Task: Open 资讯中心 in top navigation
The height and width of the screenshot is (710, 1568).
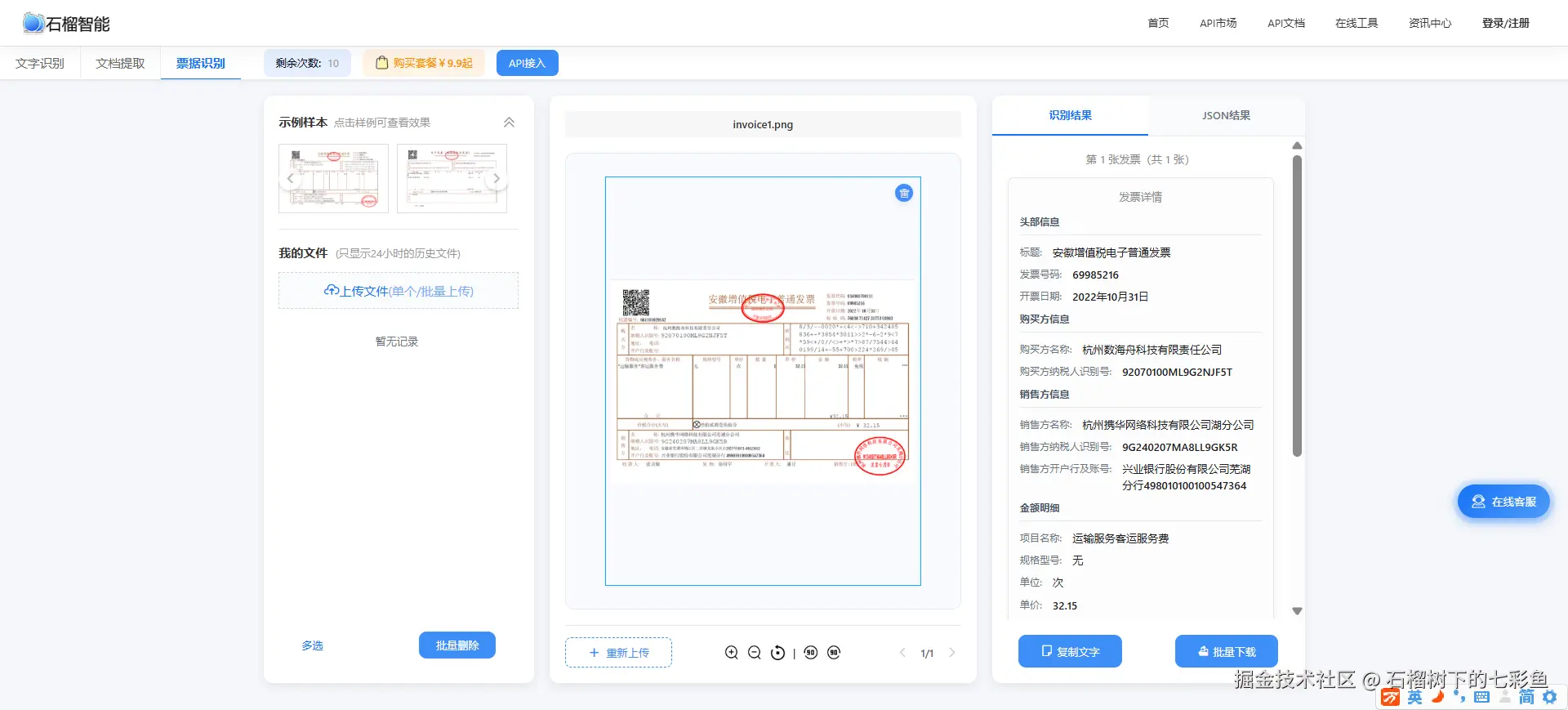Action: click(x=1430, y=23)
